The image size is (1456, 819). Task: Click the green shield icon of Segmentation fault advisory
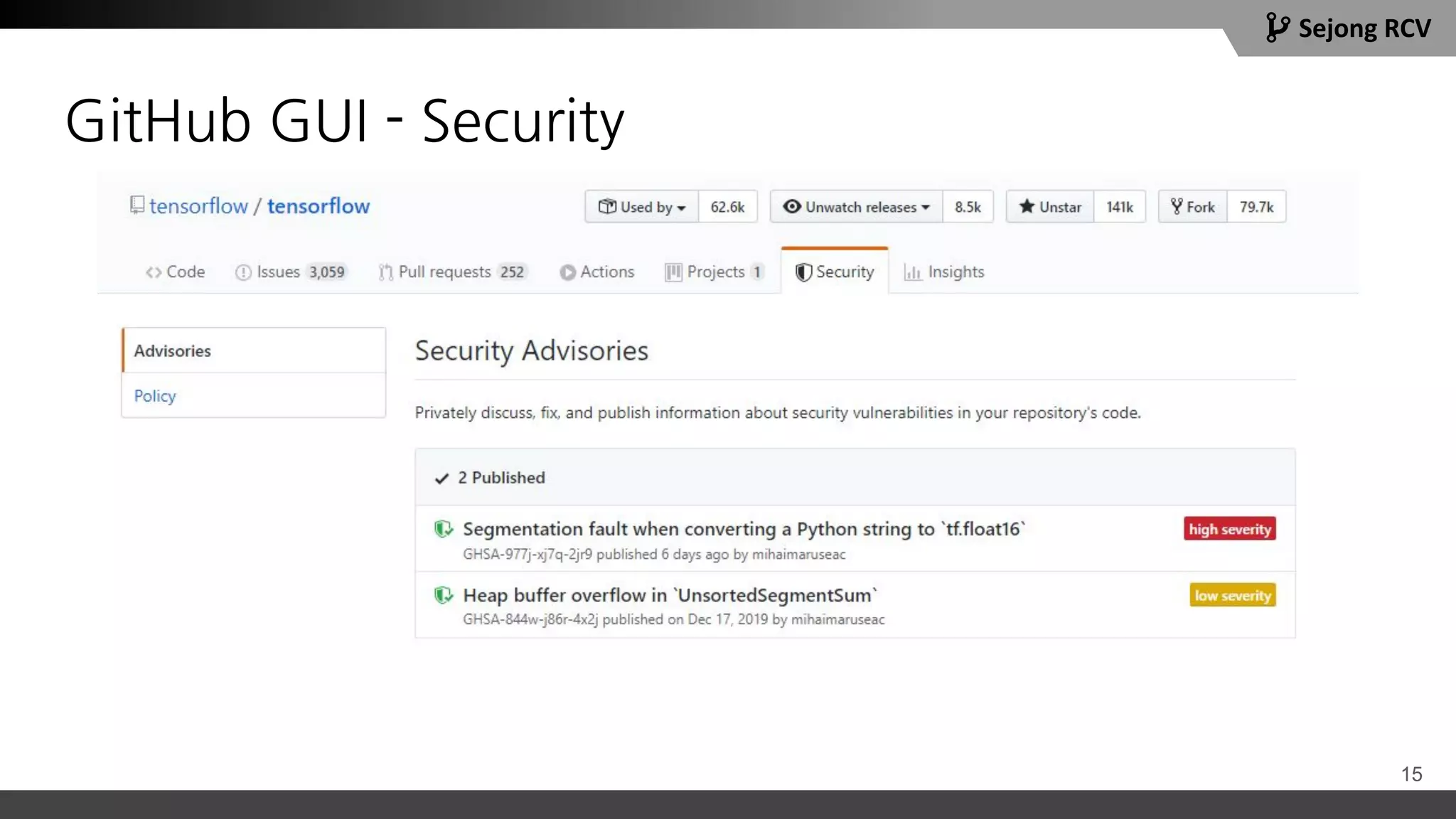pyautogui.click(x=444, y=529)
